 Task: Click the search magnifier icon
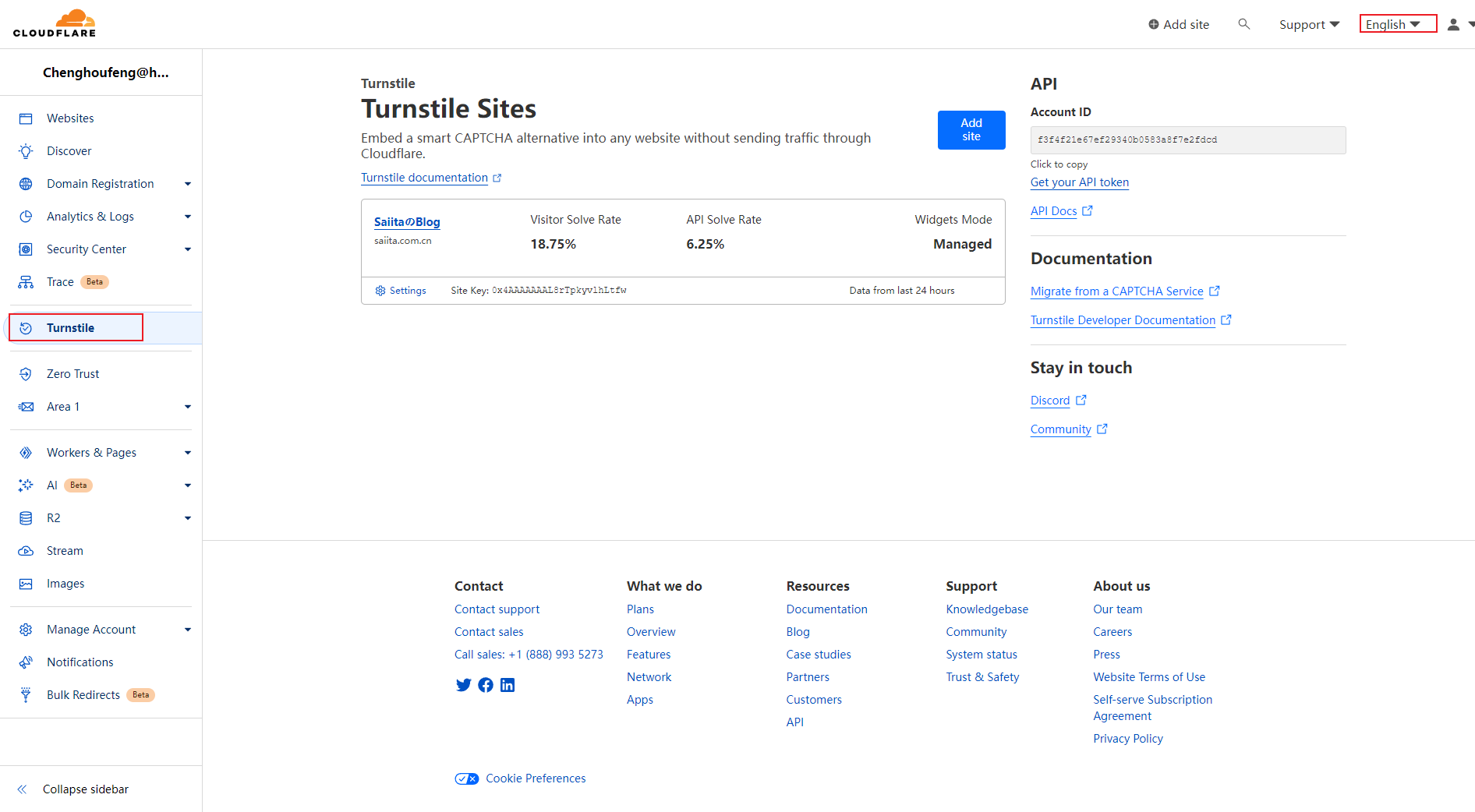click(x=1244, y=24)
